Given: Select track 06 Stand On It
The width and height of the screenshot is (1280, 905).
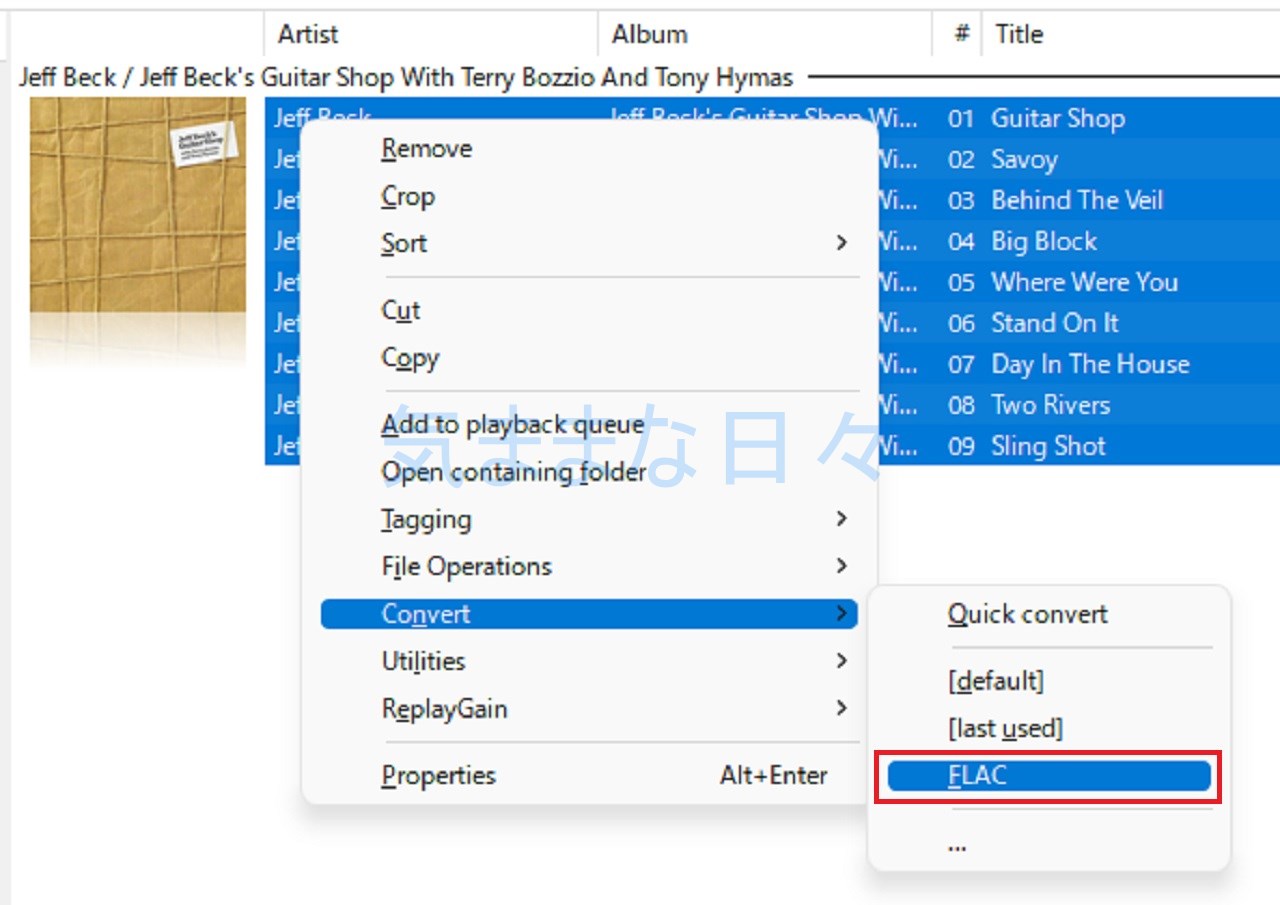Looking at the screenshot, I should pos(1054,323).
